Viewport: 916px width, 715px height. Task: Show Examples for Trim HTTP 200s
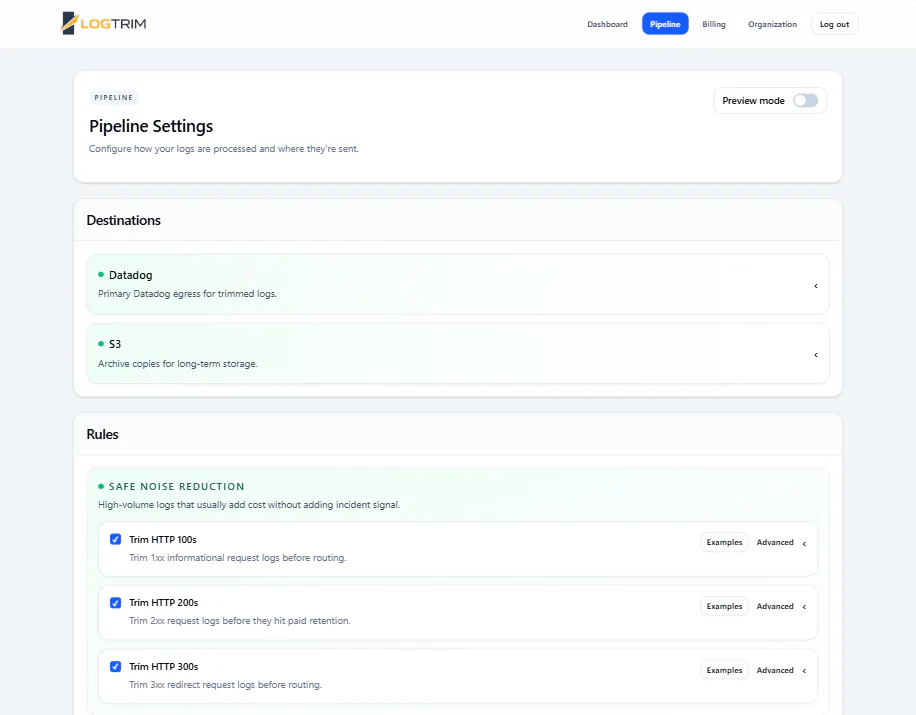coord(724,606)
